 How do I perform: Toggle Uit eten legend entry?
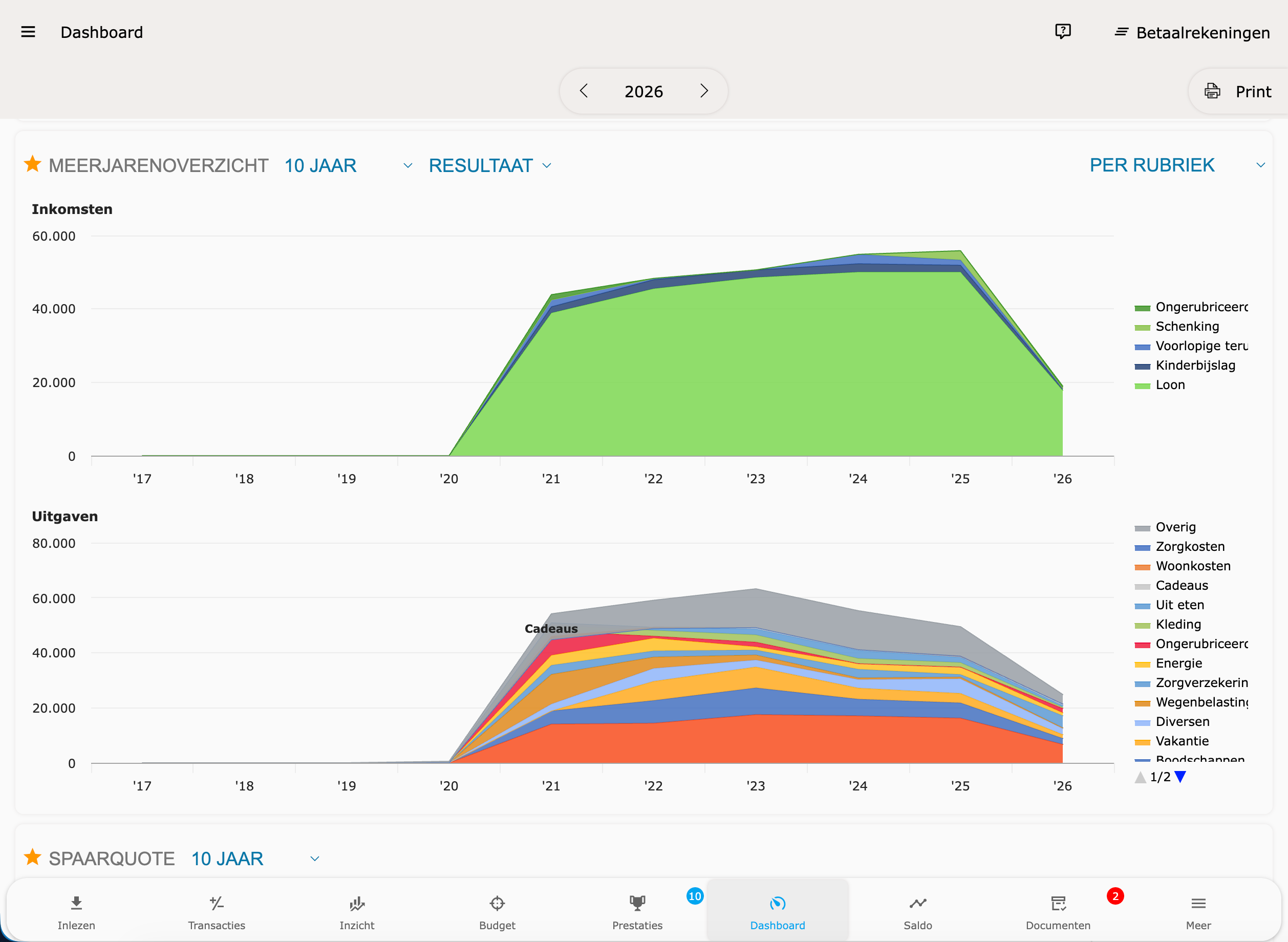pyautogui.click(x=1169, y=605)
